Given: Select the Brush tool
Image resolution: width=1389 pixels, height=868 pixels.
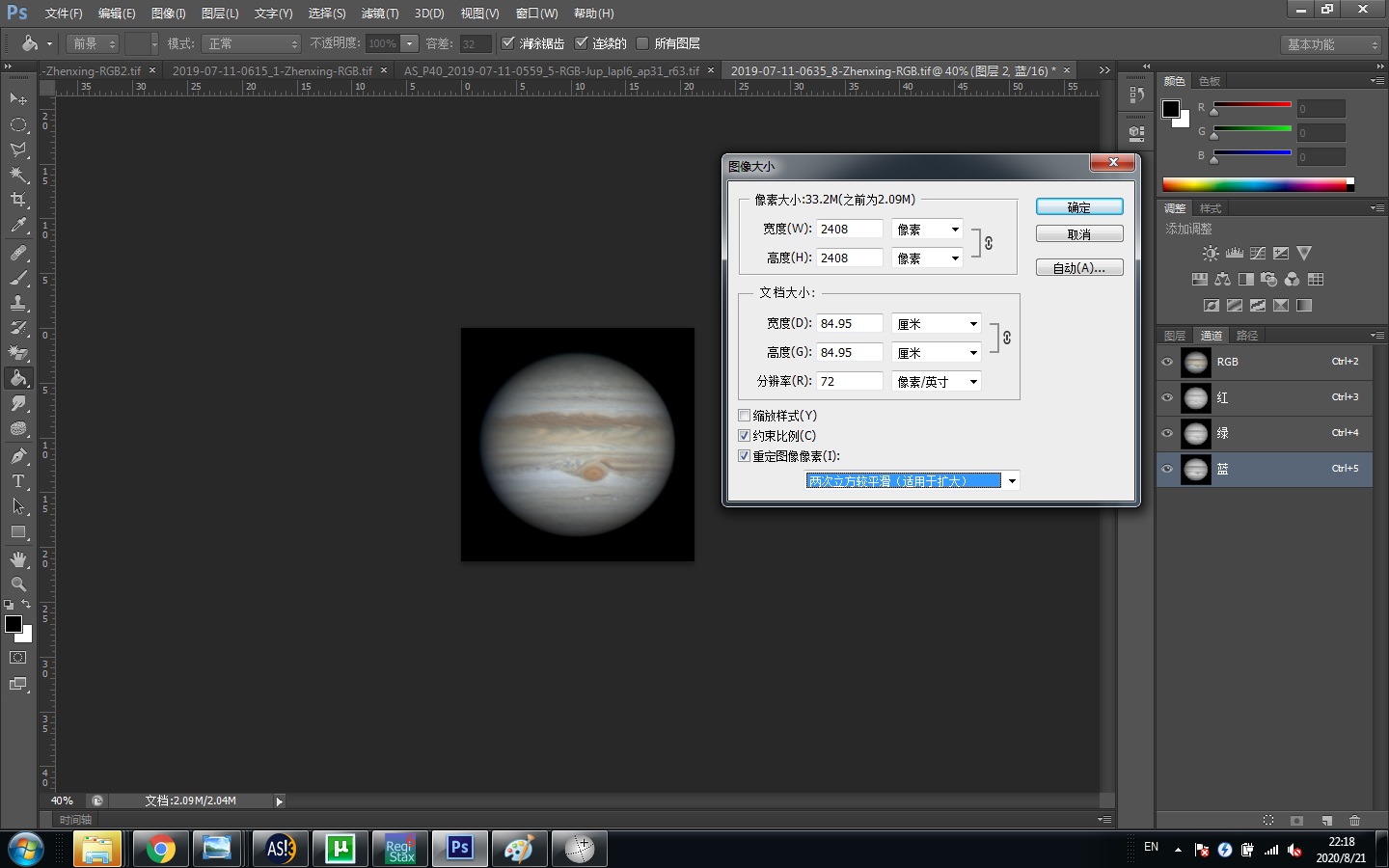Looking at the screenshot, I should [18, 278].
